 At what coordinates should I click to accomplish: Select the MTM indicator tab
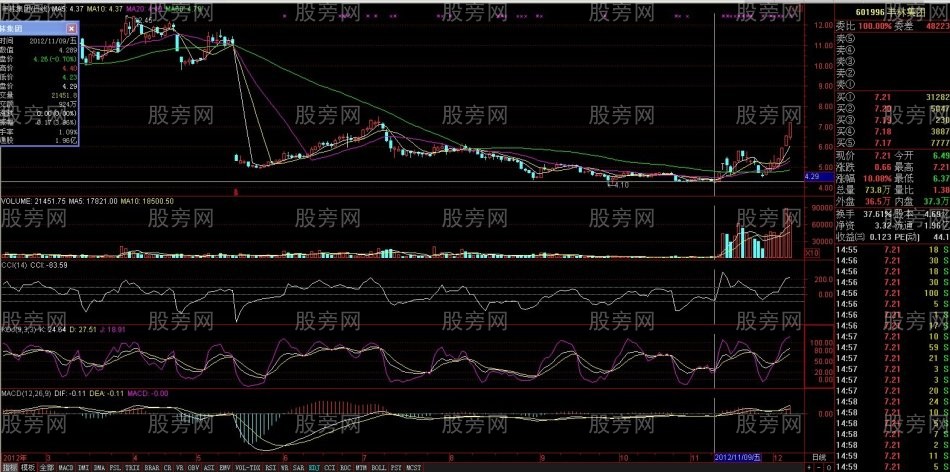(361, 468)
